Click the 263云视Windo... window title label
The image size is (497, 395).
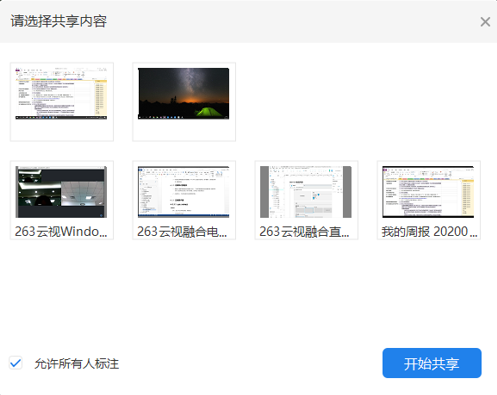(61, 232)
